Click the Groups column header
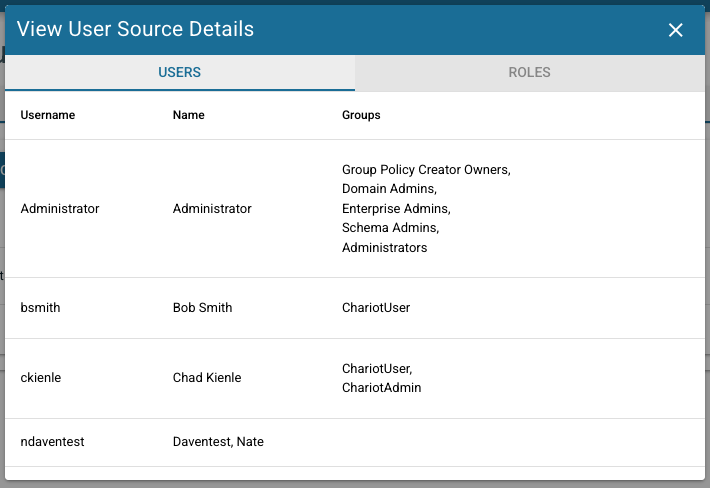 (361, 115)
